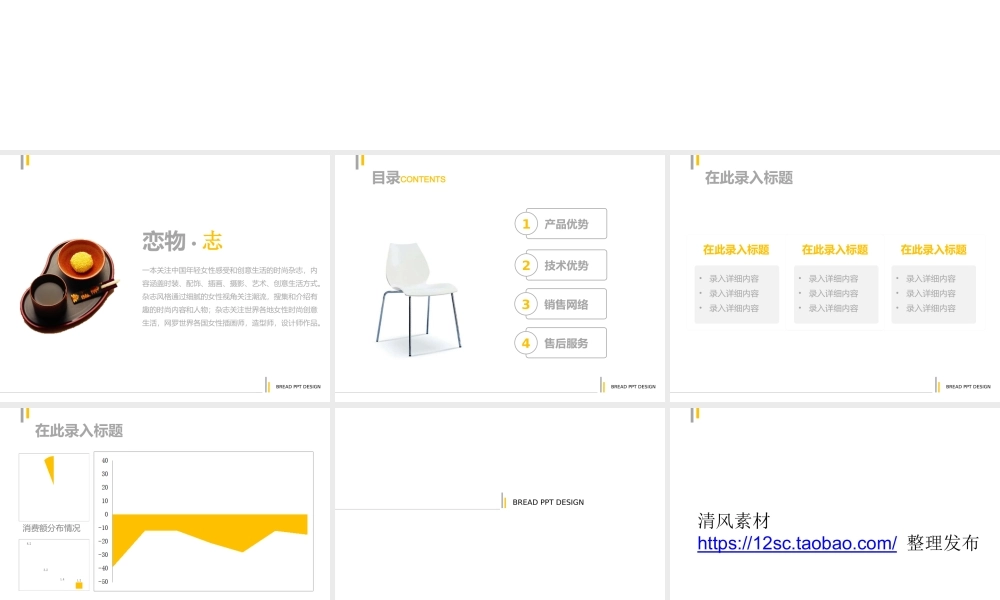Click the numbered circle 4 in contents
The height and width of the screenshot is (600, 1000).
(x=526, y=343)
